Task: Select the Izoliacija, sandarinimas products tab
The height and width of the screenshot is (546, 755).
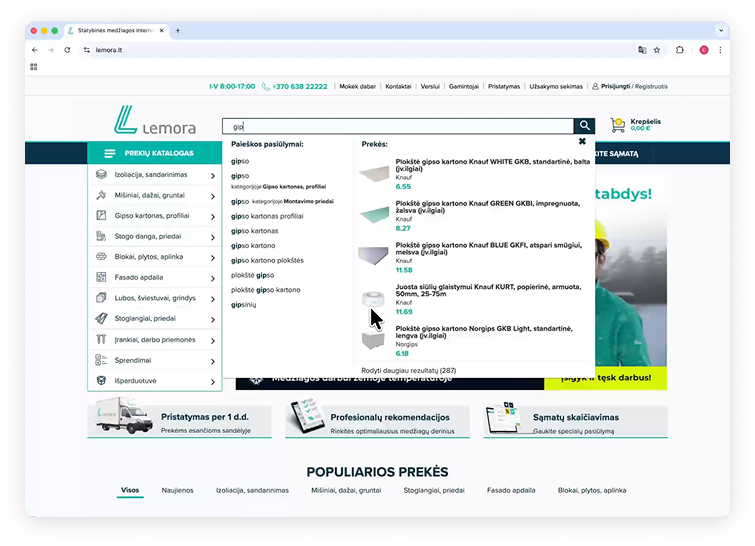Action: [252, 490]
